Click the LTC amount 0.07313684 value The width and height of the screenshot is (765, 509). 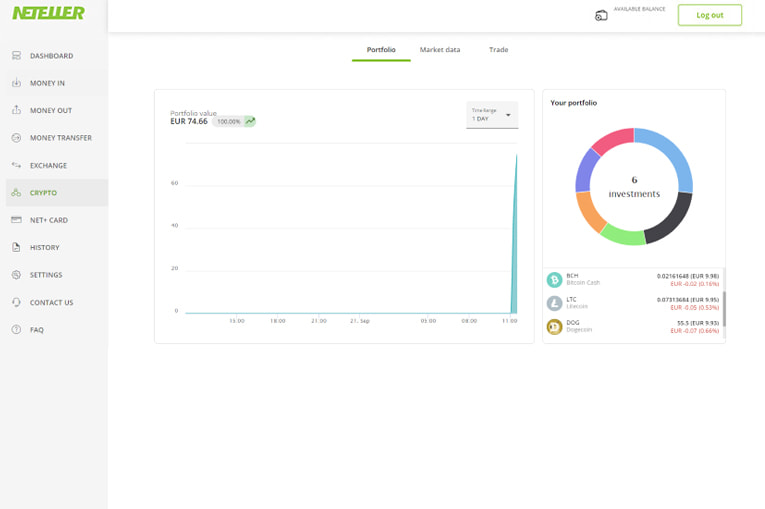(673, 300)
